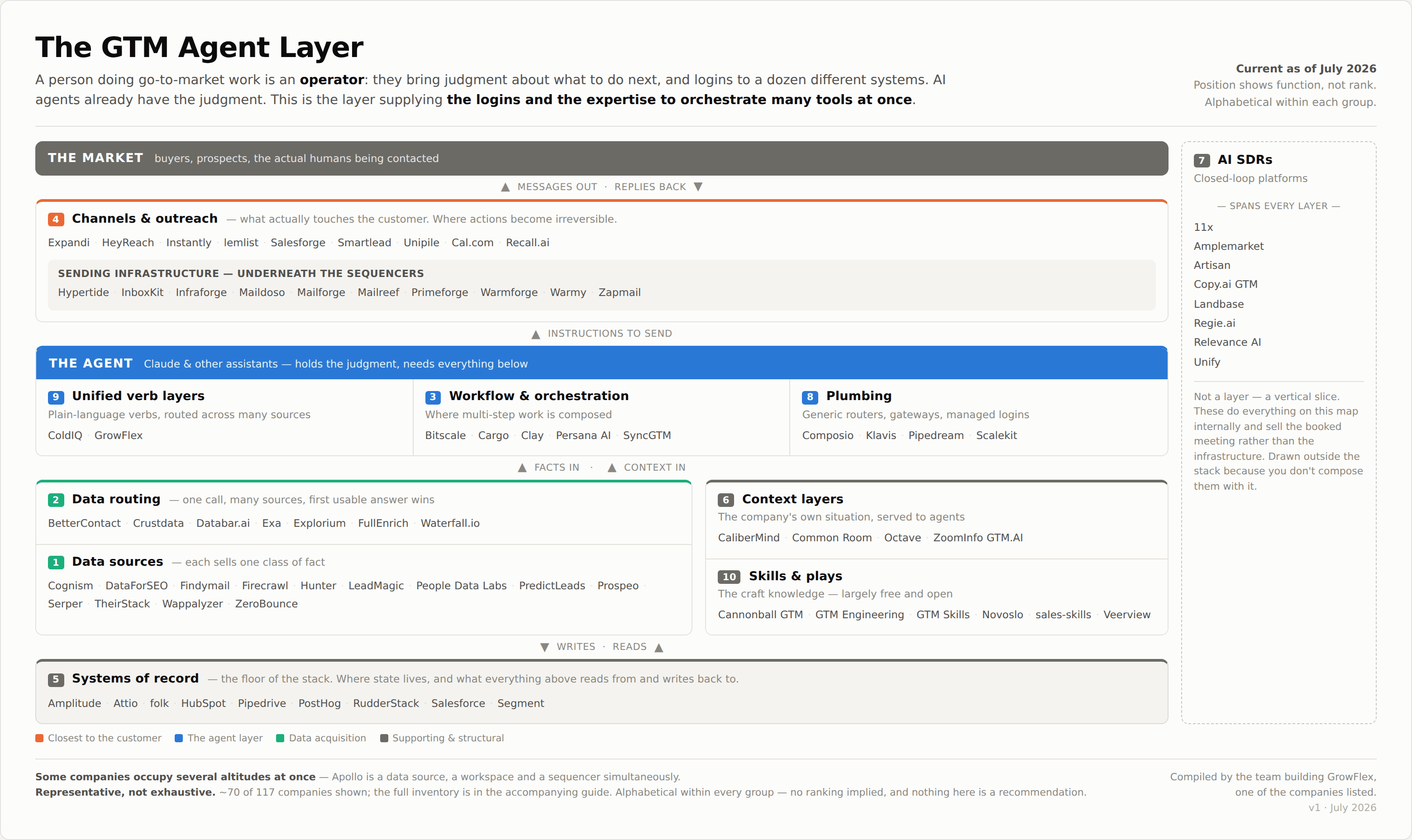Click ZoomInfo GTM.AI under Context layers
Viewport: 1412px width, 840px height.
click(x=978, y=538)
